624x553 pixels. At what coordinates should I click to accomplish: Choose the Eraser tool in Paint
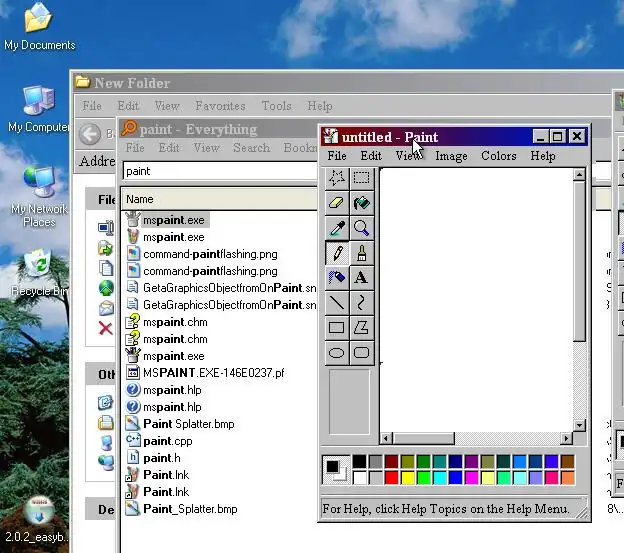[x=337, y=203]
